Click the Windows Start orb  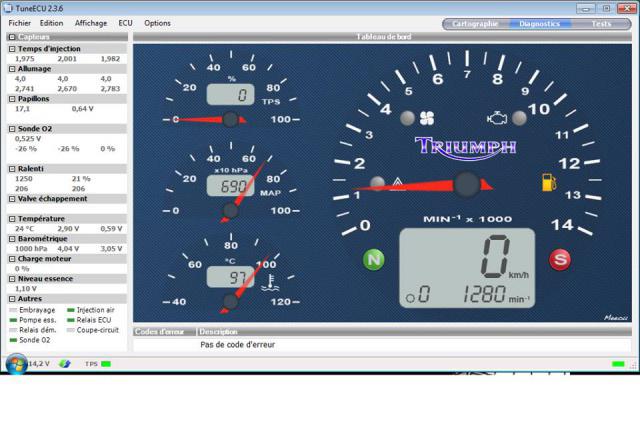pyautogui.click(x=16, y=364)
